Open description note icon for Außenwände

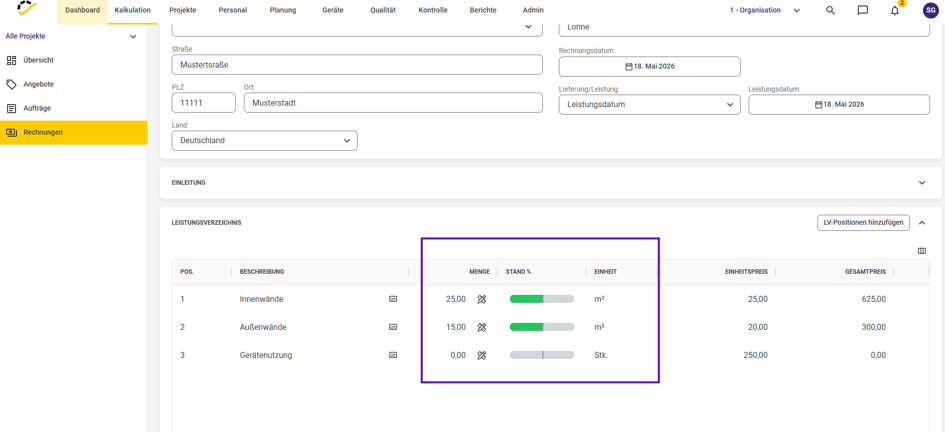coord(393,327)
